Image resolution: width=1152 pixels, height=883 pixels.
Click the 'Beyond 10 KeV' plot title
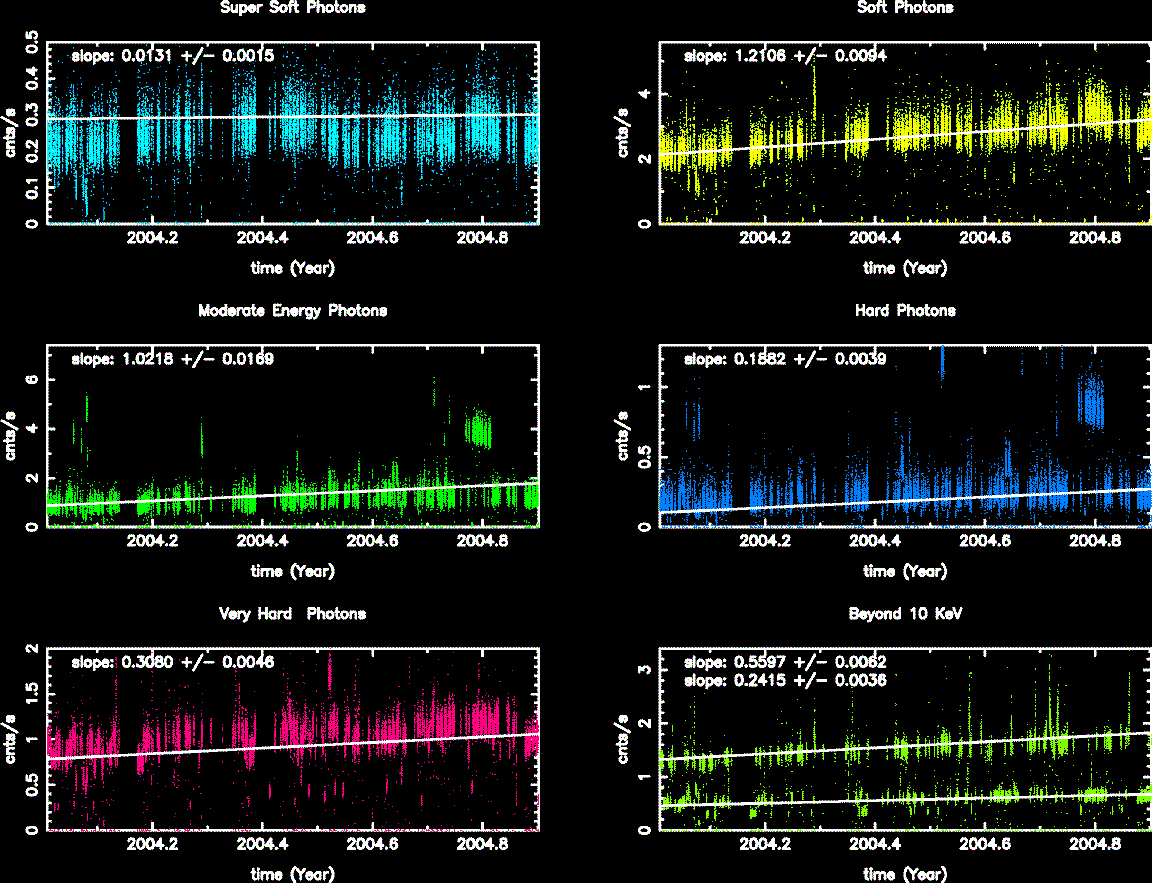click(x=905, y=614)
